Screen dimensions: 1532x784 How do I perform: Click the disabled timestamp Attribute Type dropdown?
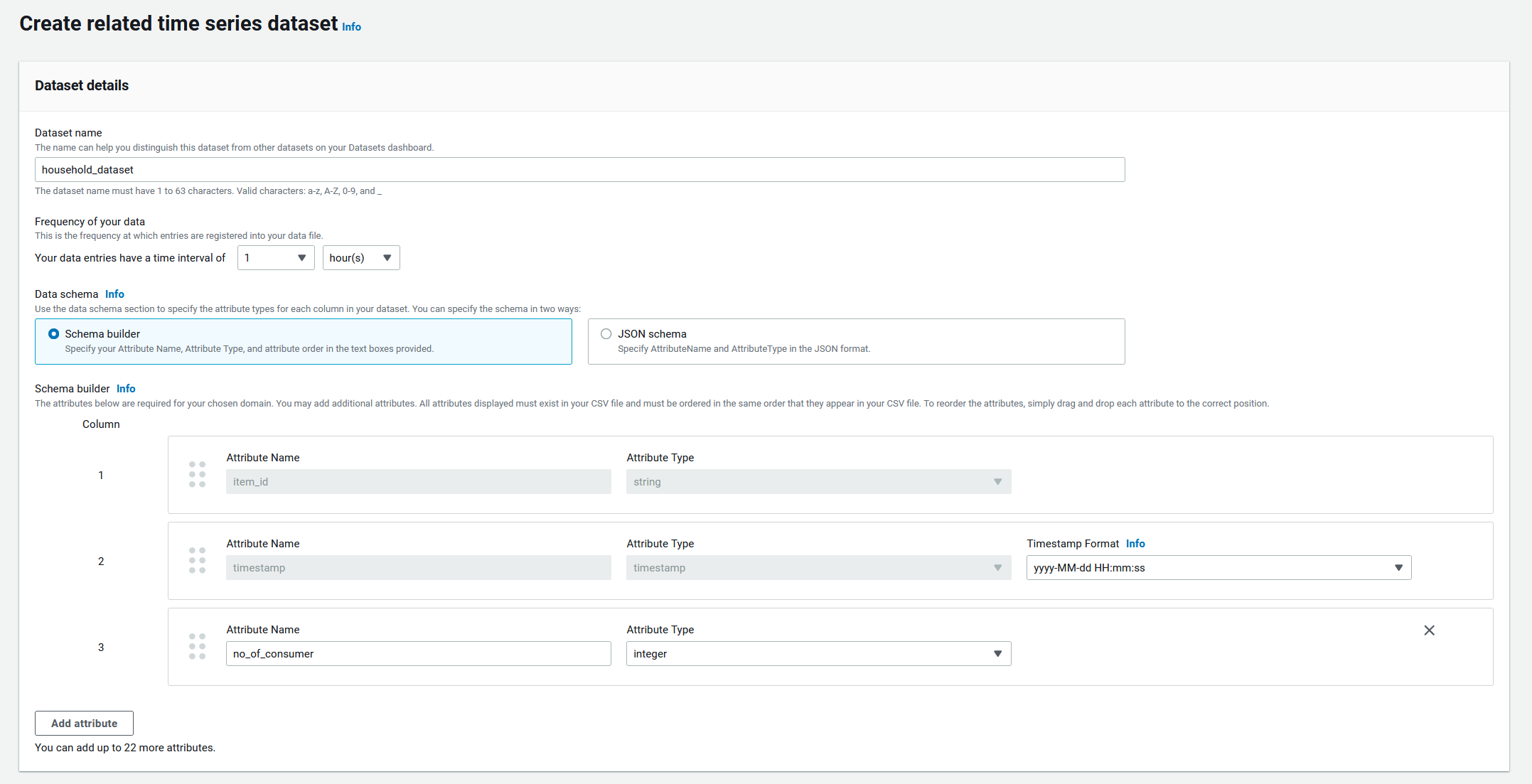click(x=818, y=568)
